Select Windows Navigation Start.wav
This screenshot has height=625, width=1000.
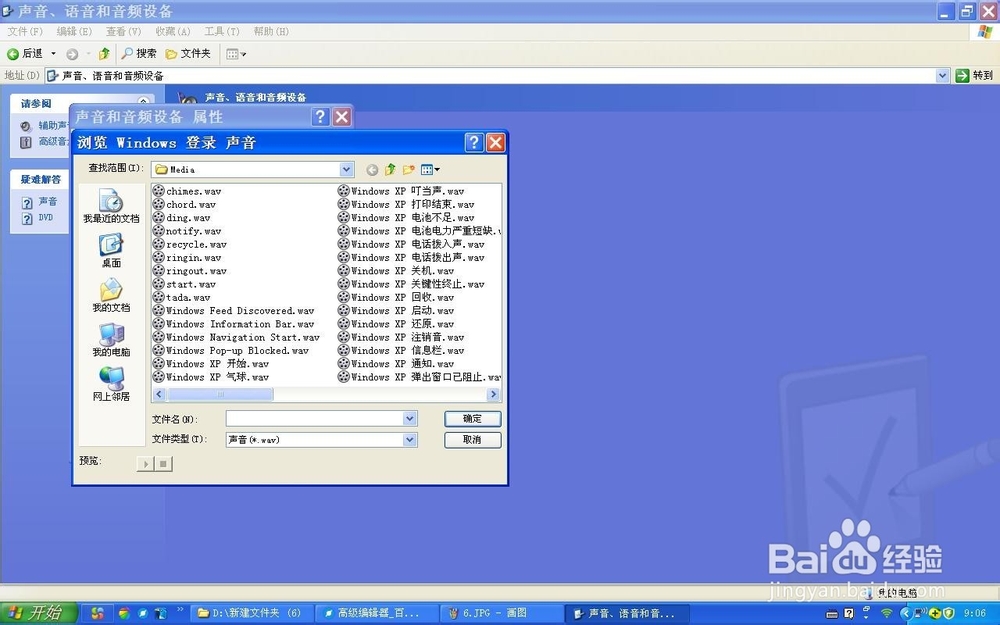236,337
